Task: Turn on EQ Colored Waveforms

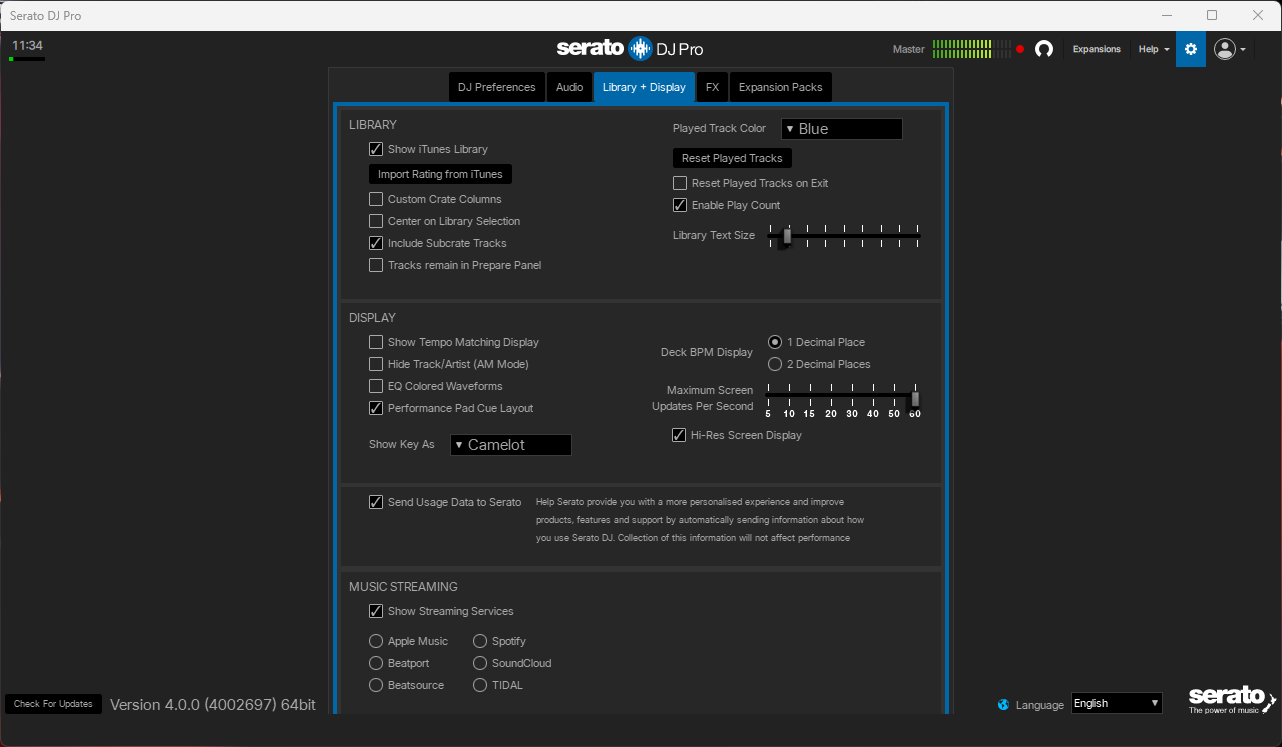Action: click(x=376, y=386)
